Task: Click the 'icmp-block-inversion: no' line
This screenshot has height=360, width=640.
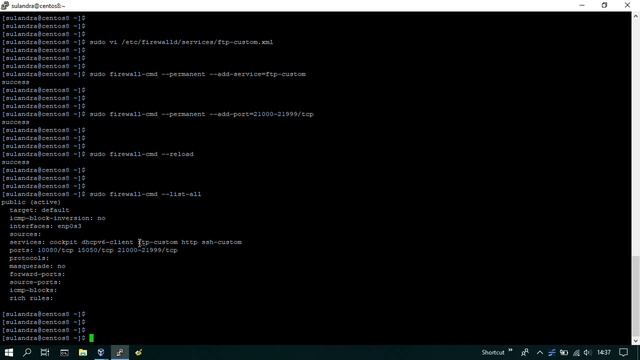Action: click(58, 218)
